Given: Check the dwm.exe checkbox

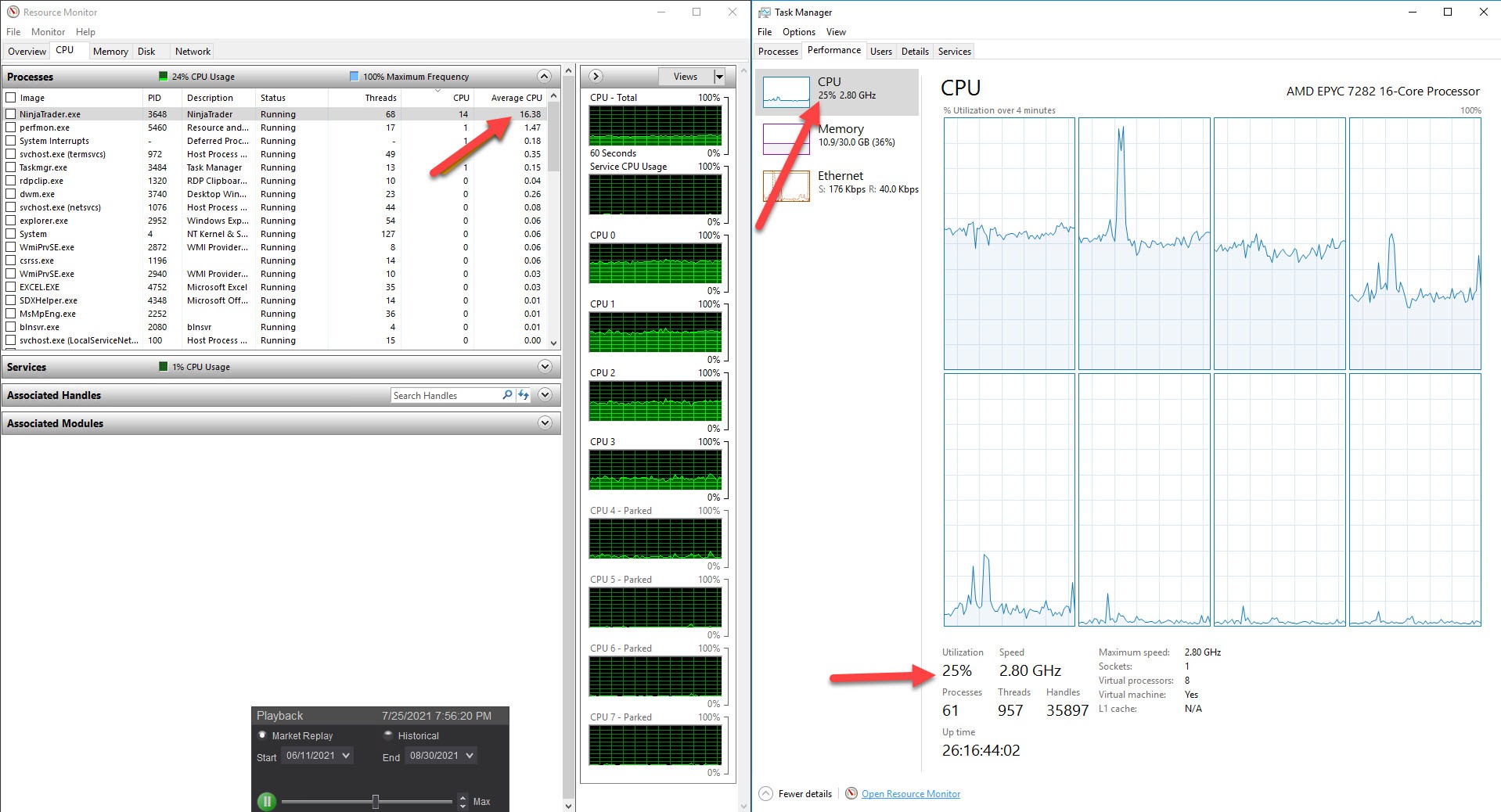Looking at the screenshot, I should pyautogui.click(x=11, y=194).
